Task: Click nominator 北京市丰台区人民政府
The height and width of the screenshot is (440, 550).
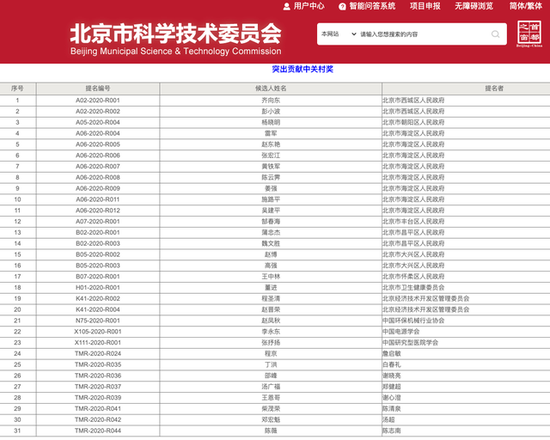Action: pyautogui.click(x=414, y=221)
